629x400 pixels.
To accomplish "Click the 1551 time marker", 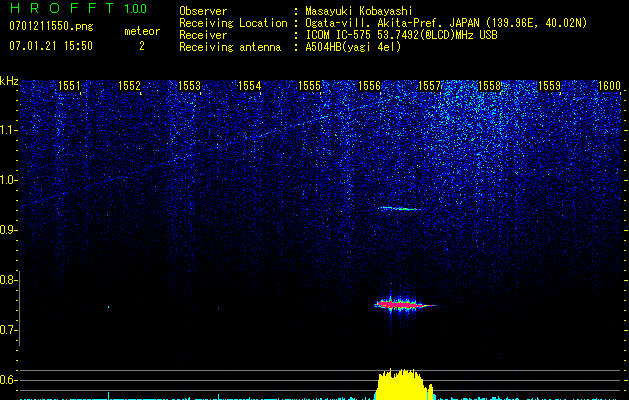I will tap(69, 86).
